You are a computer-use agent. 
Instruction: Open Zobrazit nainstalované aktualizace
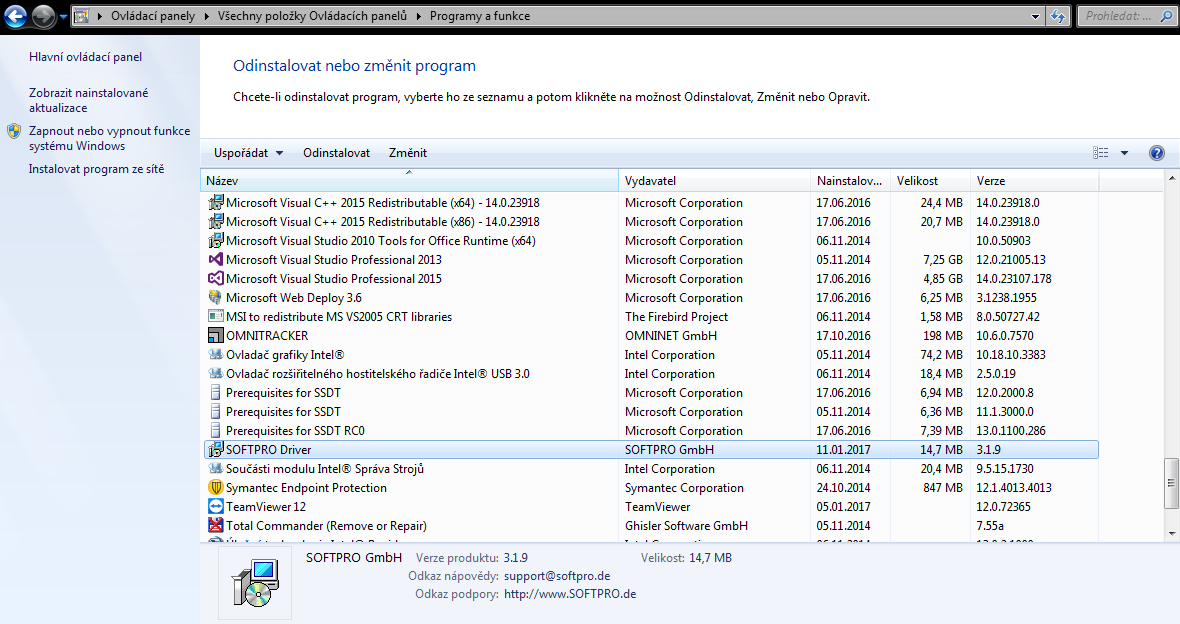click(x=88, y=100)
